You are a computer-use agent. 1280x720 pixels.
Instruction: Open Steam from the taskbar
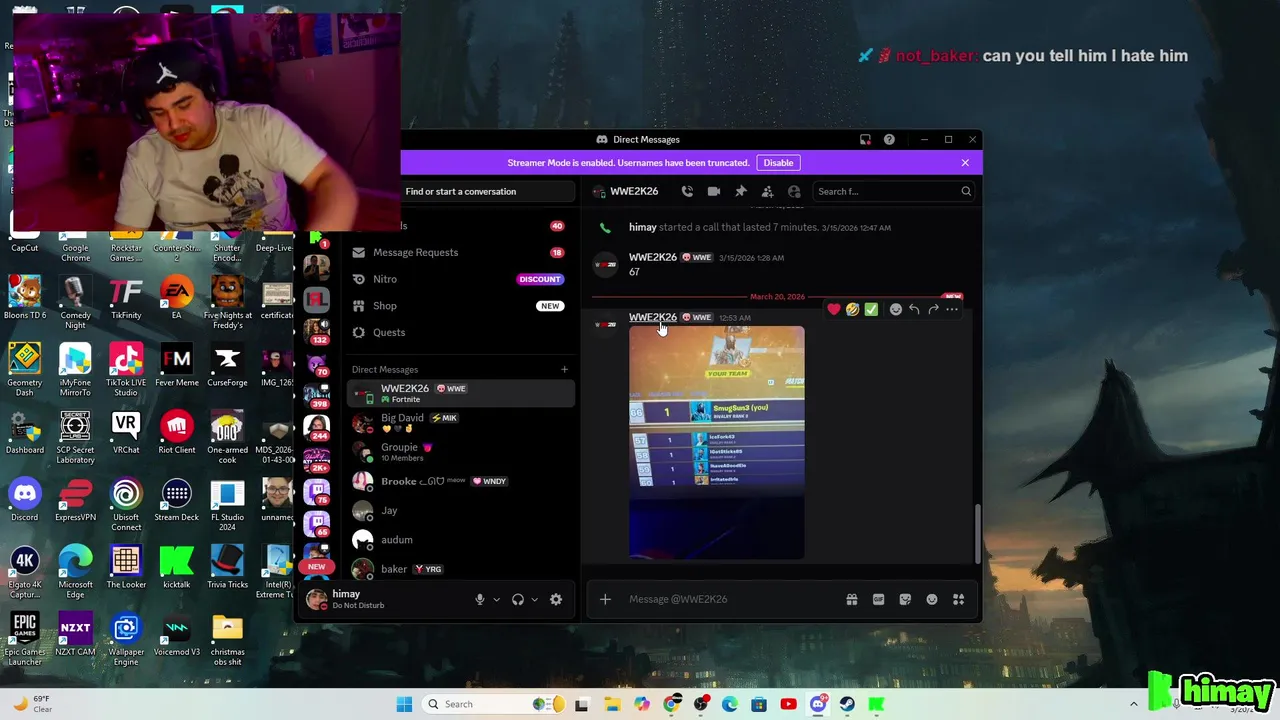click(847, 704)
